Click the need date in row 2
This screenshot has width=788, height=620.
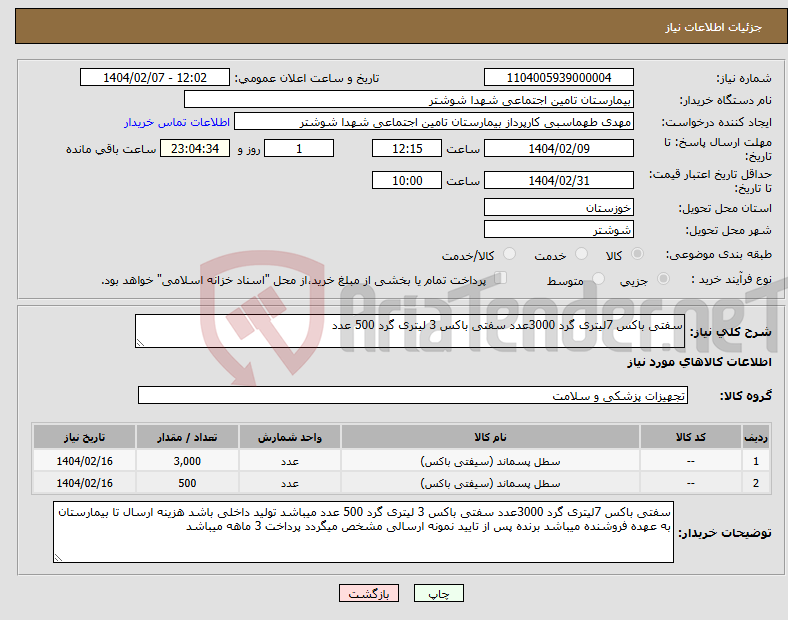(84, 483)
